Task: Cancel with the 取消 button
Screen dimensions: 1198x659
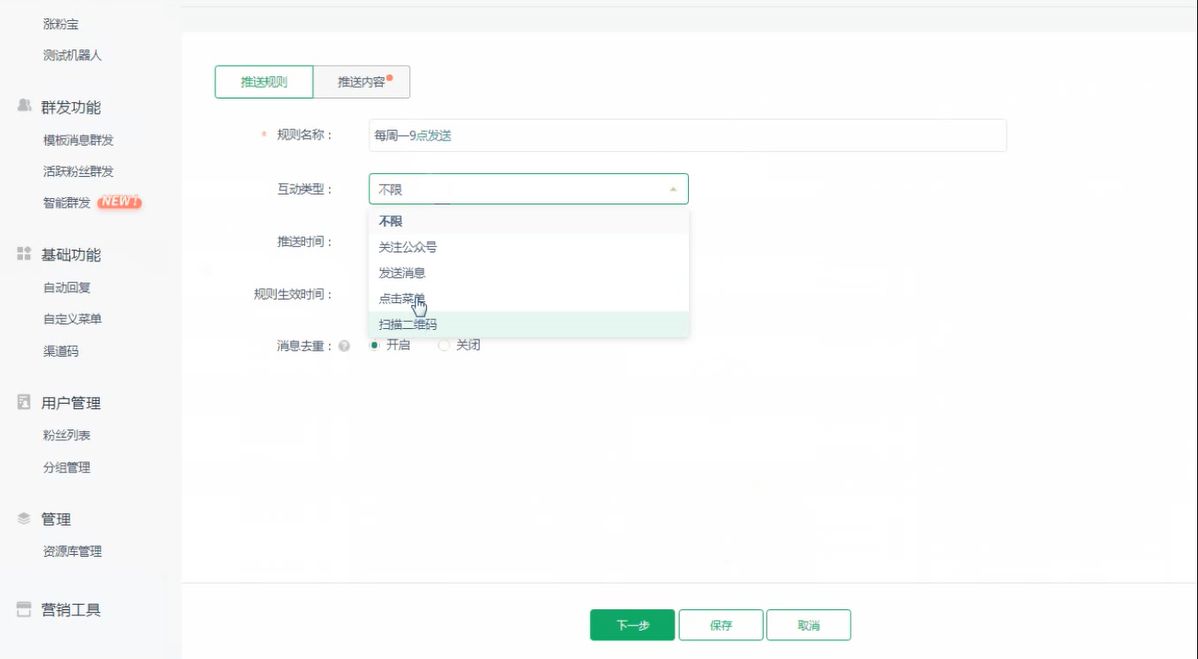Action: pos(808,624)
